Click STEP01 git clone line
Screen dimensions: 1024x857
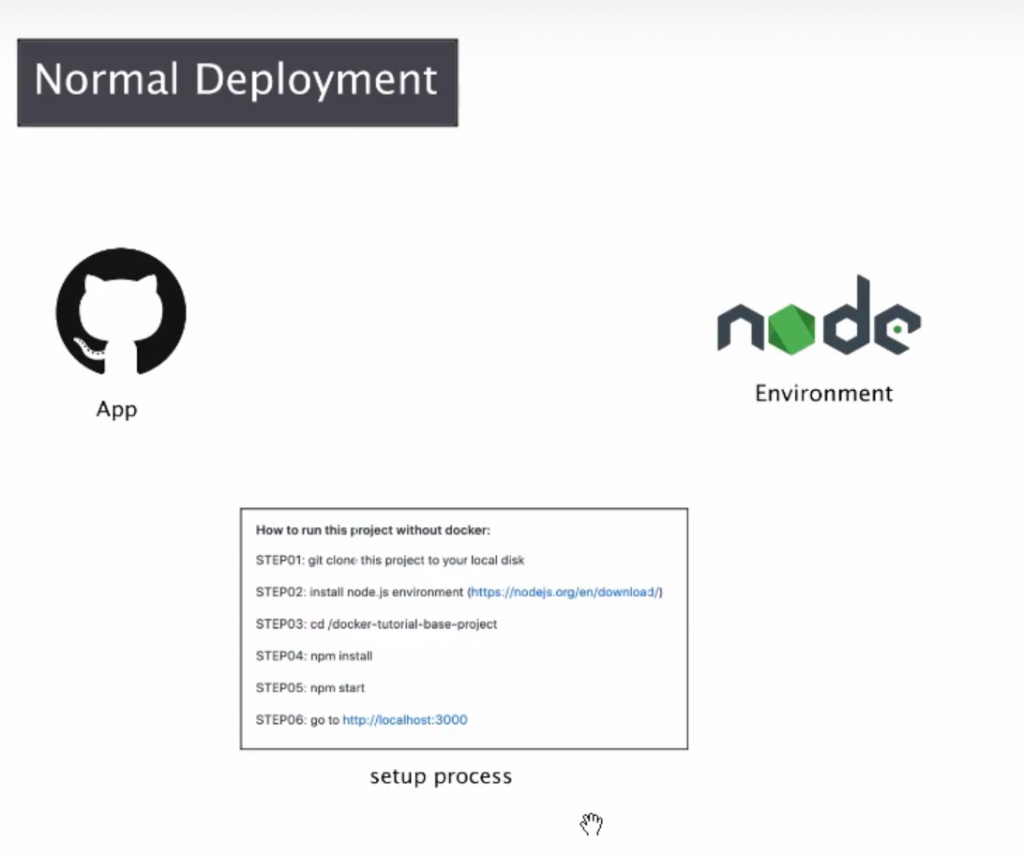pos(390,560)
